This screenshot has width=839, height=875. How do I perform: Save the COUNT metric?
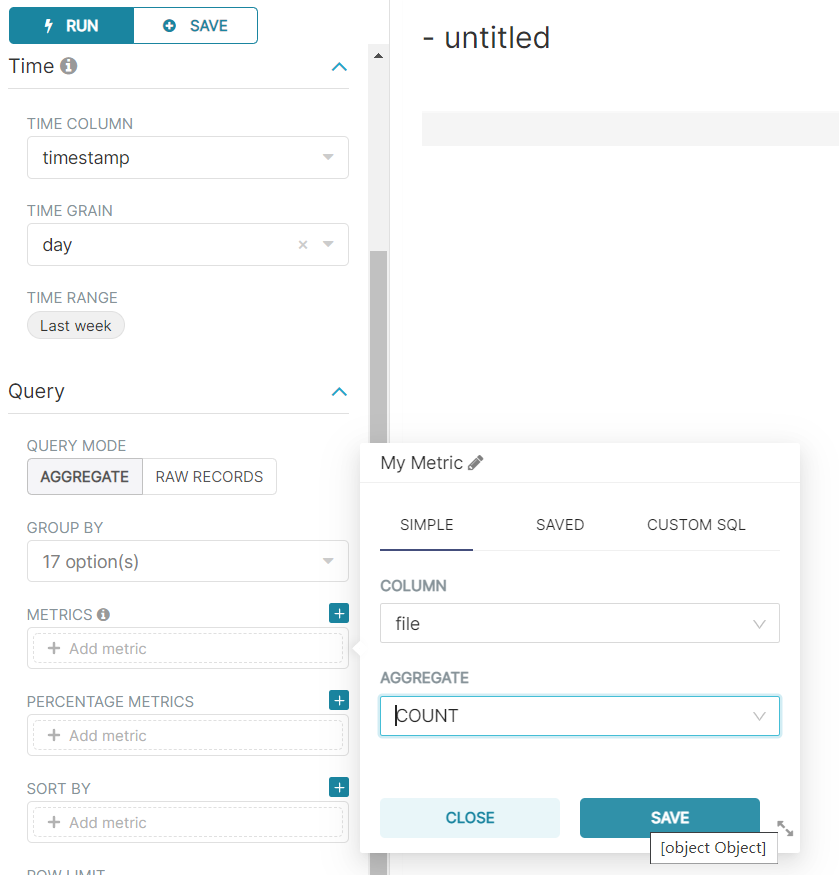(669, 817)
